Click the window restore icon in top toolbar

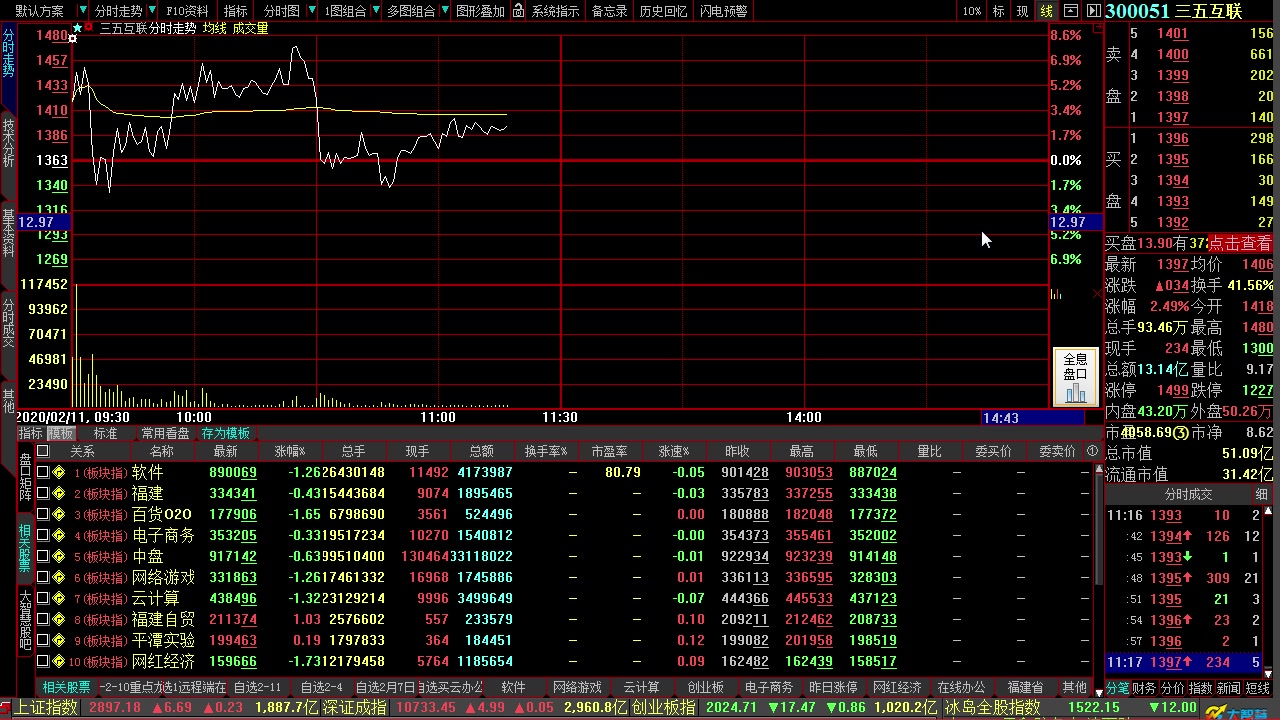click(1071, 11)
